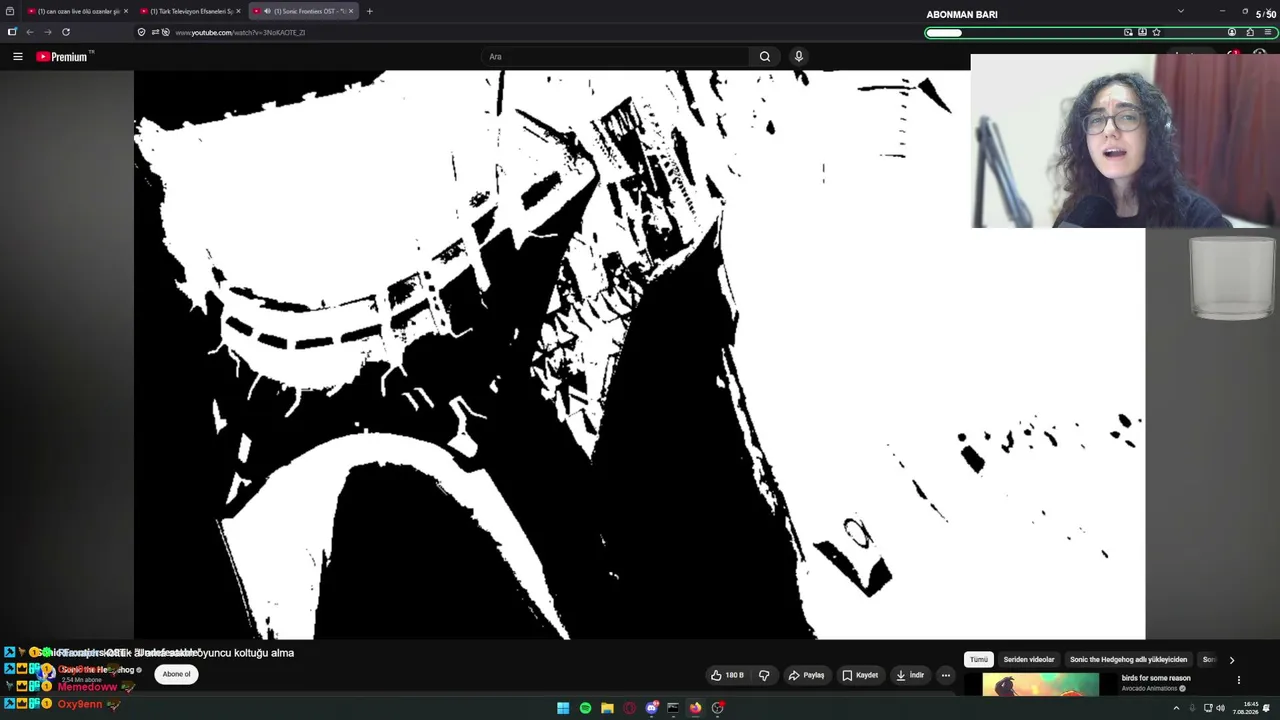Open the Windows Start menu
Viewport: 1280px width, 720px height.
(563, 708)
